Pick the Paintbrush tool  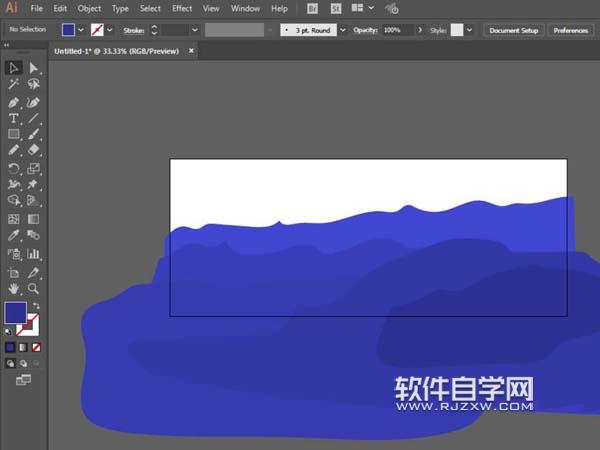tap(33, 134)
